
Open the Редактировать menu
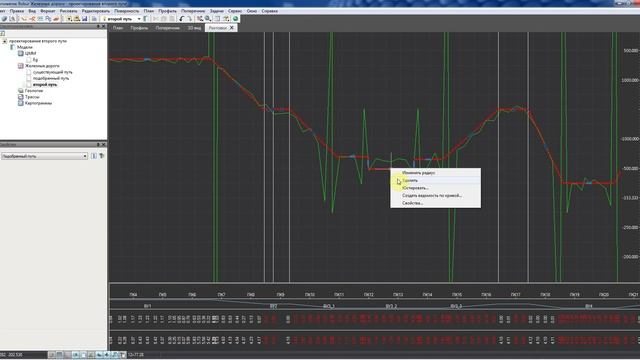click(96, 11)
